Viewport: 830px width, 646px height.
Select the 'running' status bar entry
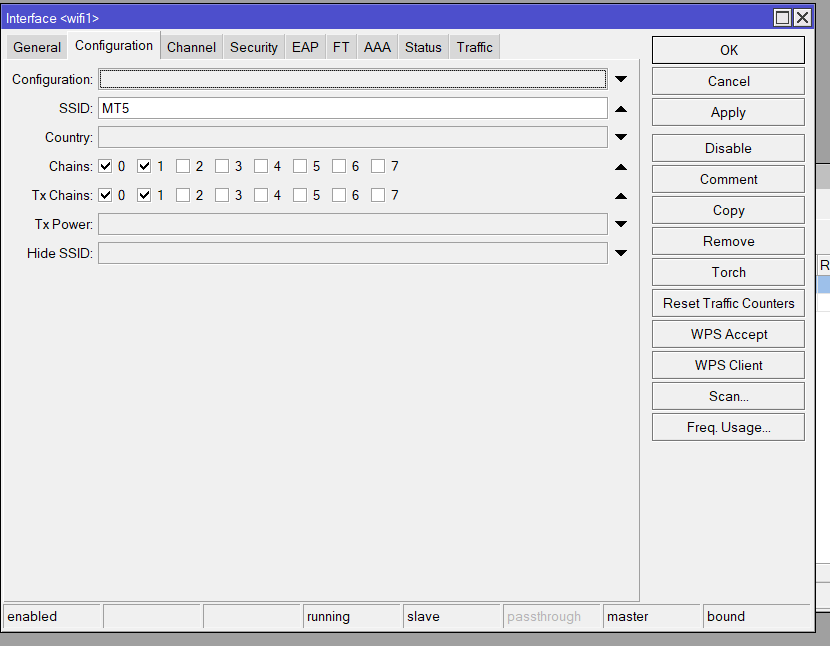(351, 616)
